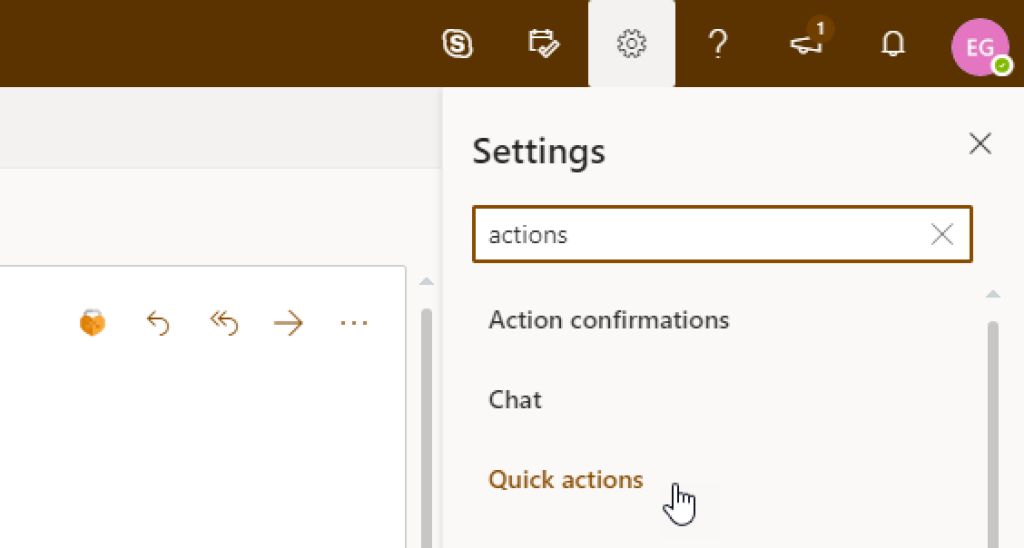Open the notifications bell
Screen dimensions: 1024x548
[892, 44]
